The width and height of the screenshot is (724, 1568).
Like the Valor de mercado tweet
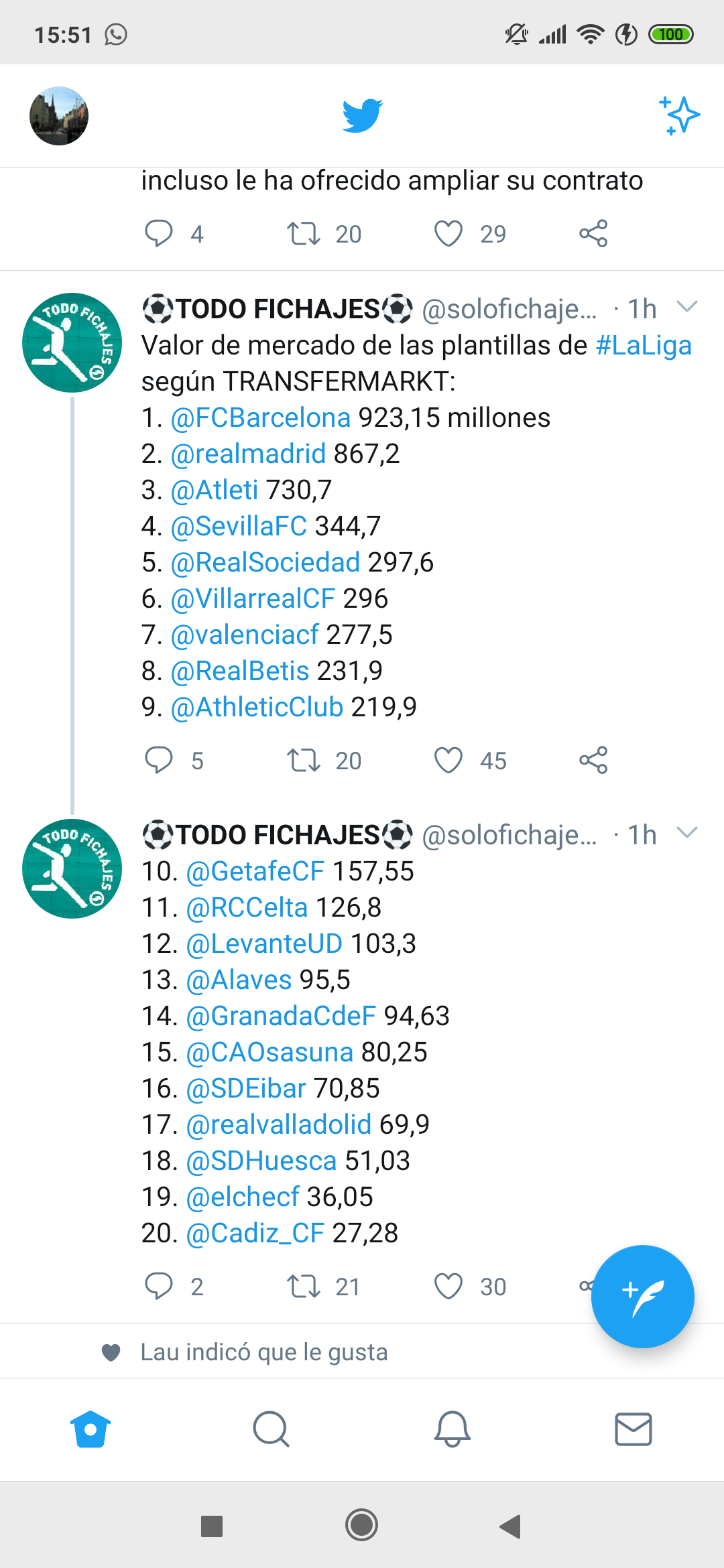(448, 761)
